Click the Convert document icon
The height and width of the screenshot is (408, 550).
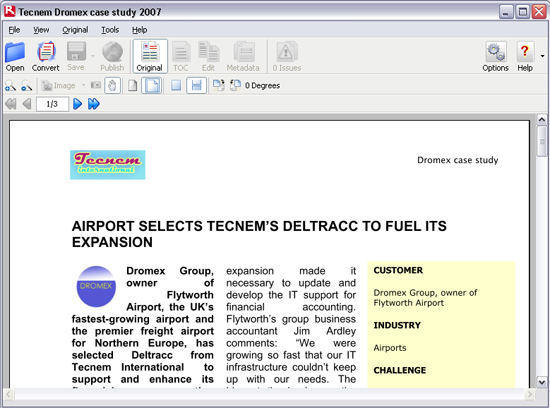[x=46, y=56]
